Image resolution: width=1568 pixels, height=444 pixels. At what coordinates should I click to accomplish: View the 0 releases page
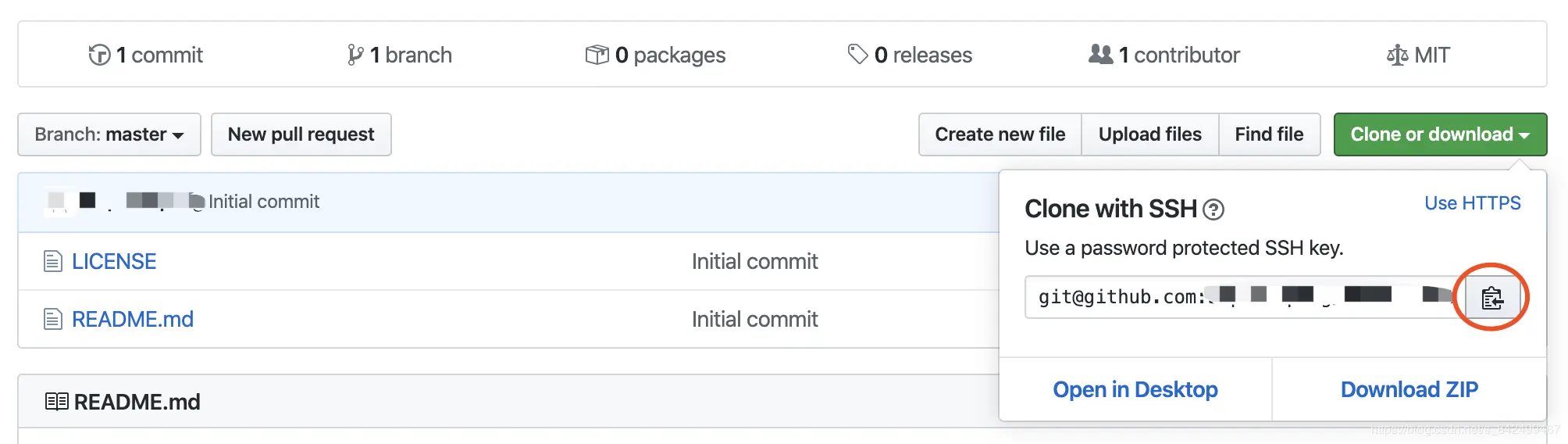coord(910,55)
